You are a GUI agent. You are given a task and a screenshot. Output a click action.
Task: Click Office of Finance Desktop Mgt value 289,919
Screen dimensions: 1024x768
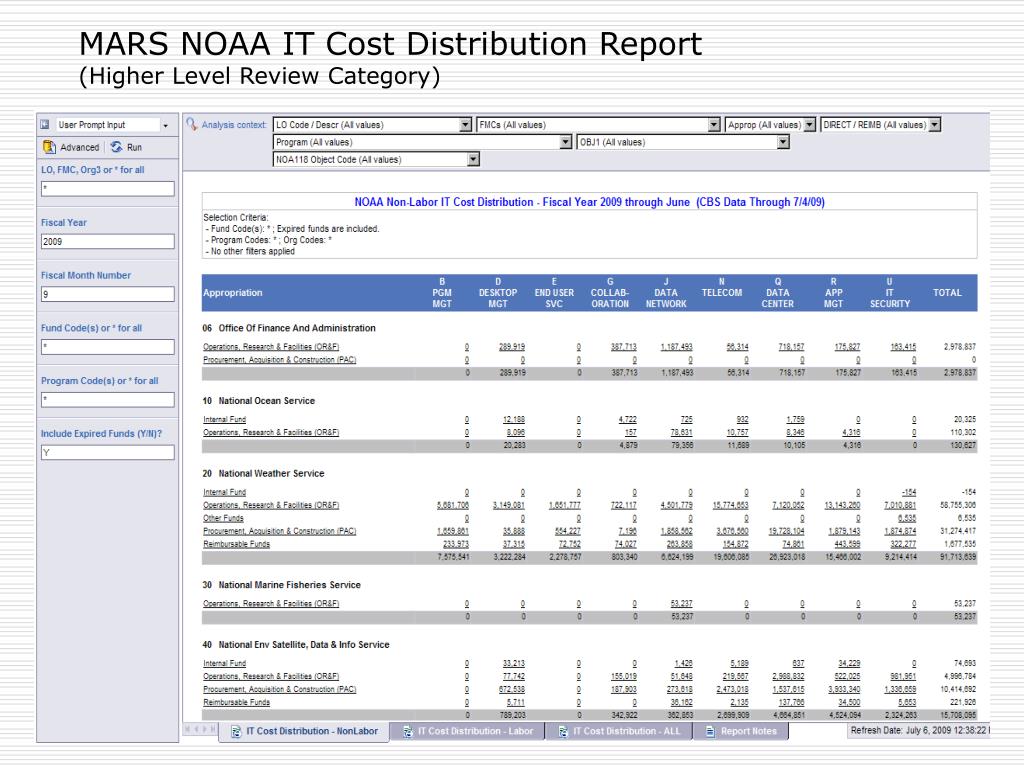click(511, 347)
